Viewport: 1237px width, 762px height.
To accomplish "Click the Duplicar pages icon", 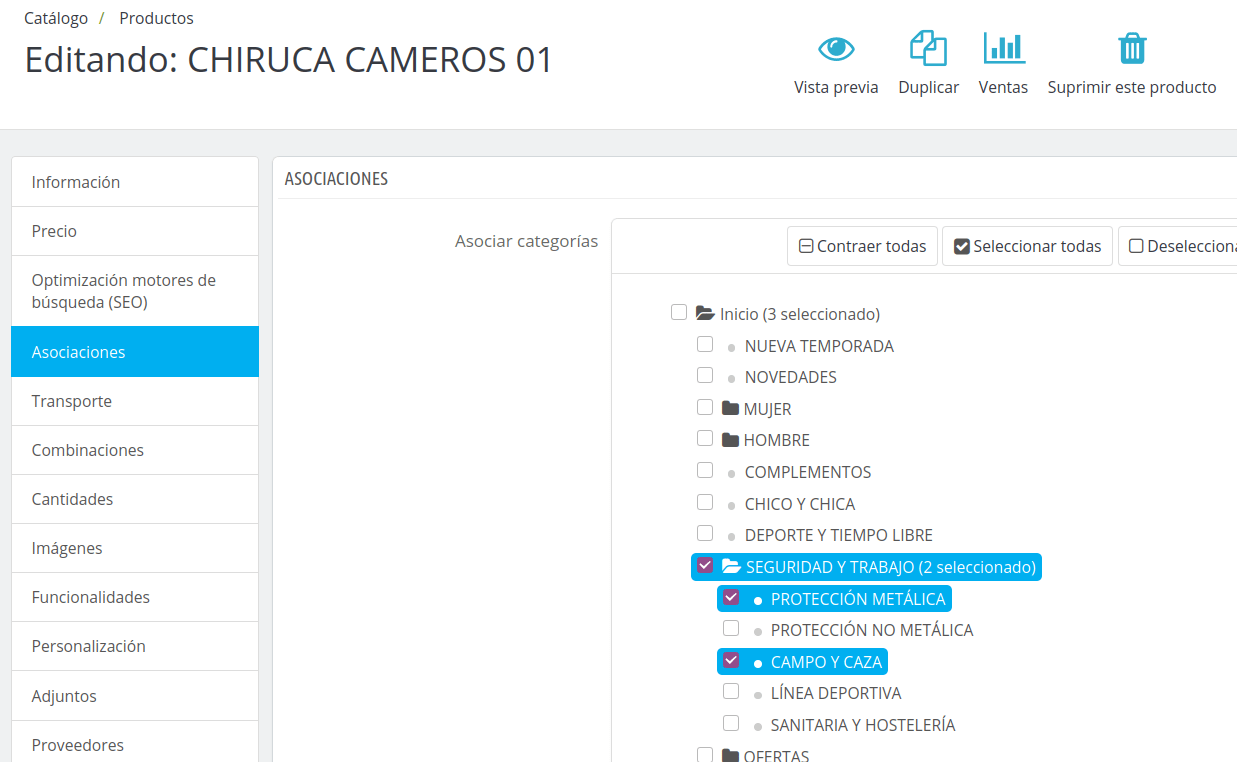I will point(928,48).
